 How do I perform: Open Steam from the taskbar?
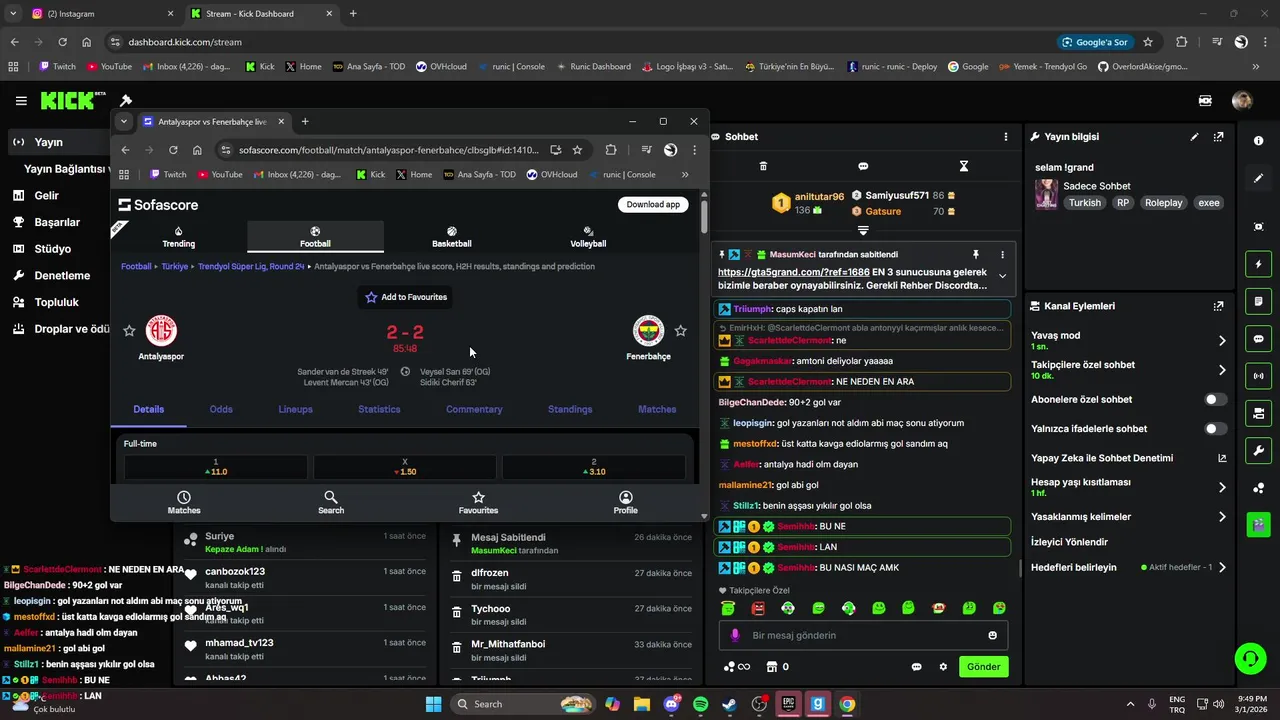(729, 704)
